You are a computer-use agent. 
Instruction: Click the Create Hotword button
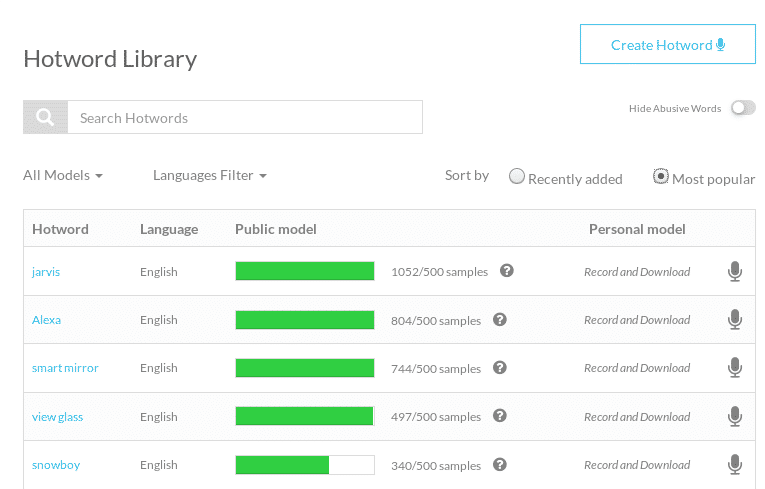667,44
